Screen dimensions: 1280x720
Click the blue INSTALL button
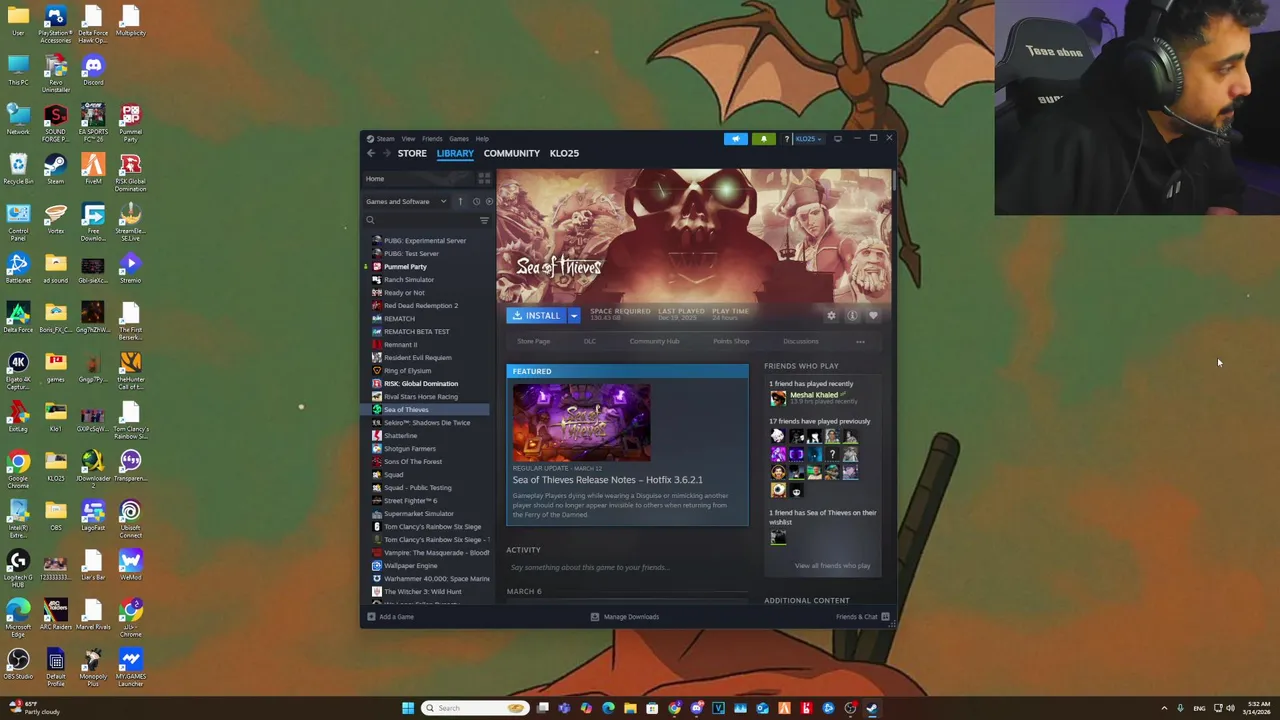point(537,315)
